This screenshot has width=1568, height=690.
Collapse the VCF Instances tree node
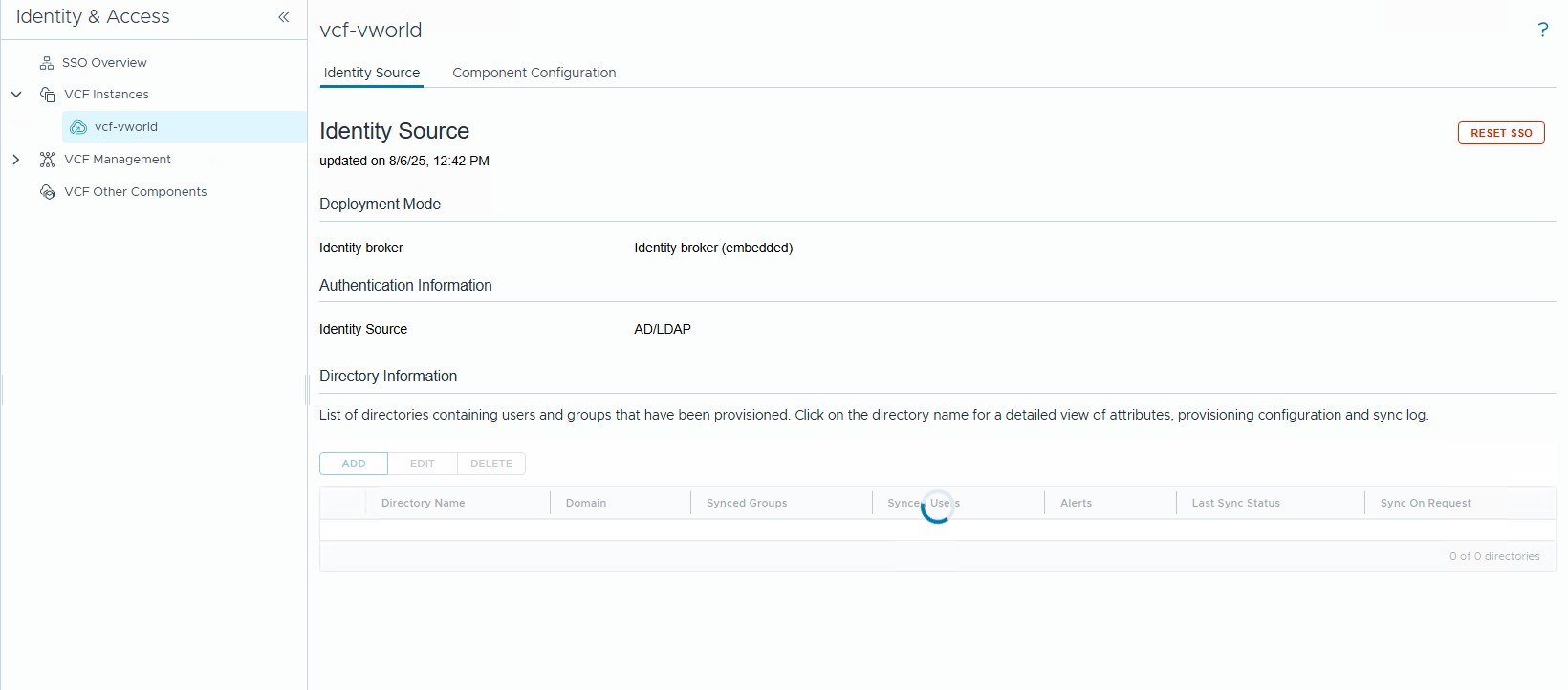pyautogui.click(x=16, y=95)
